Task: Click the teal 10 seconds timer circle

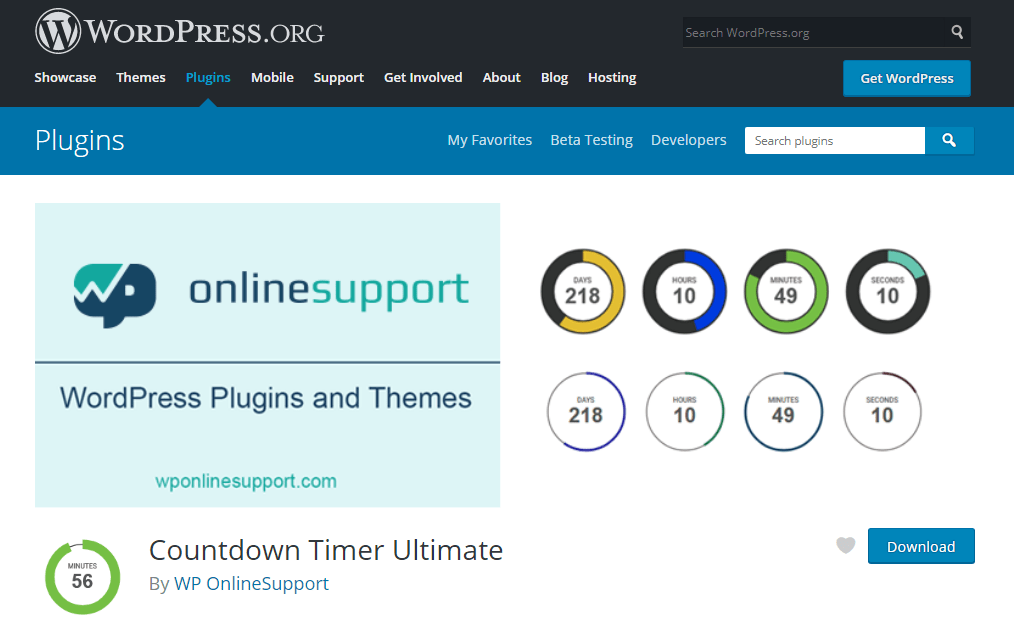Action: tap(887, 291)
